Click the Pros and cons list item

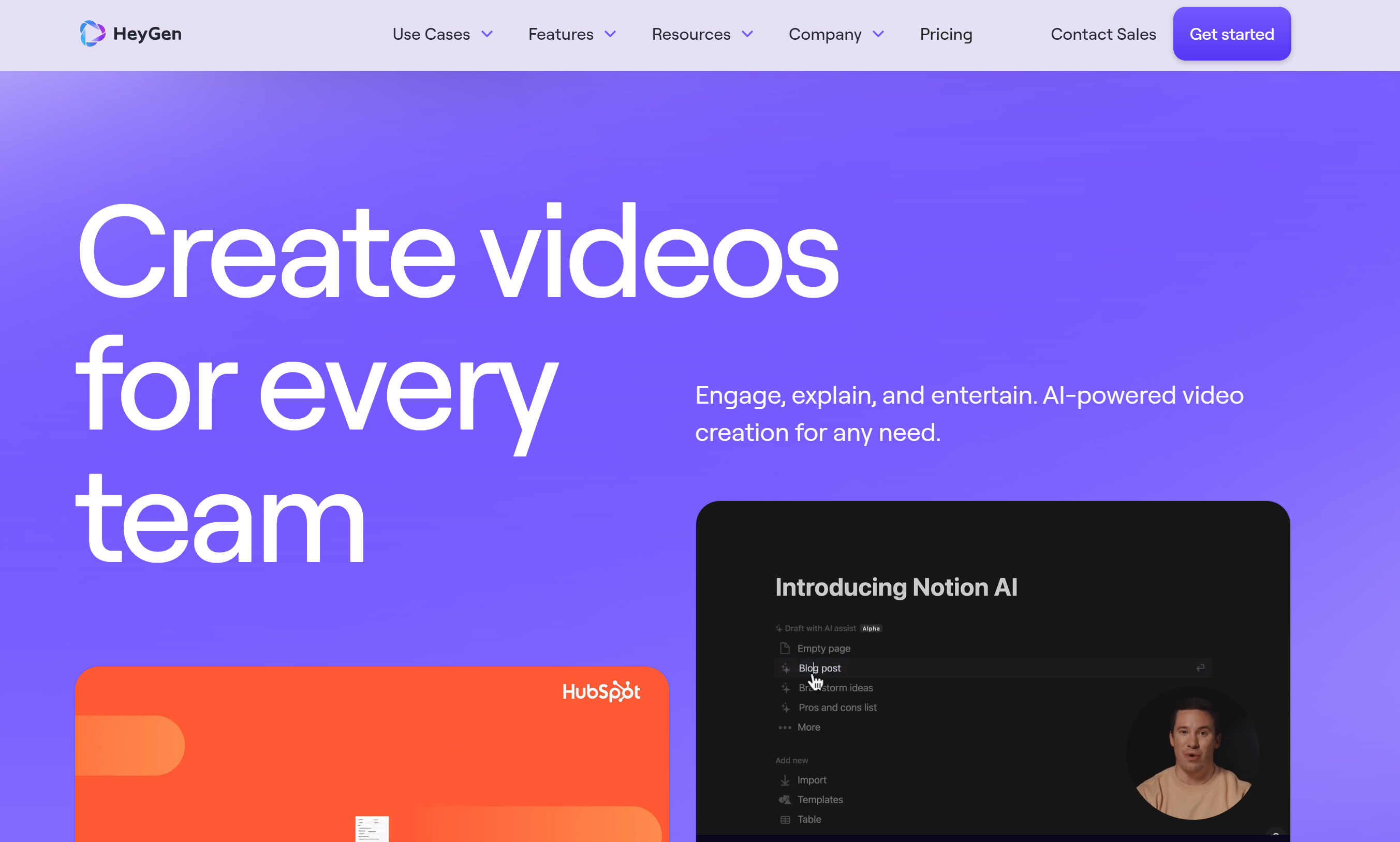tap(837, 707)
